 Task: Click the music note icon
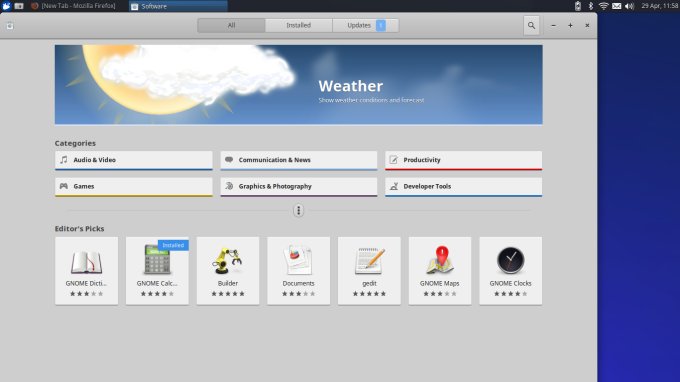(64, 160)
